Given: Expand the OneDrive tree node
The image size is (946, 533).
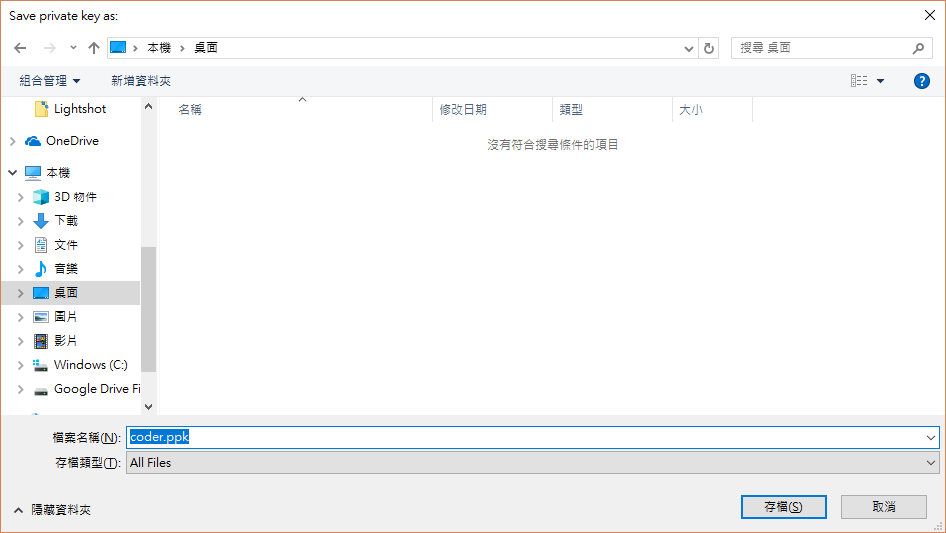Looking at the screenshot, I should coord(13,141).
